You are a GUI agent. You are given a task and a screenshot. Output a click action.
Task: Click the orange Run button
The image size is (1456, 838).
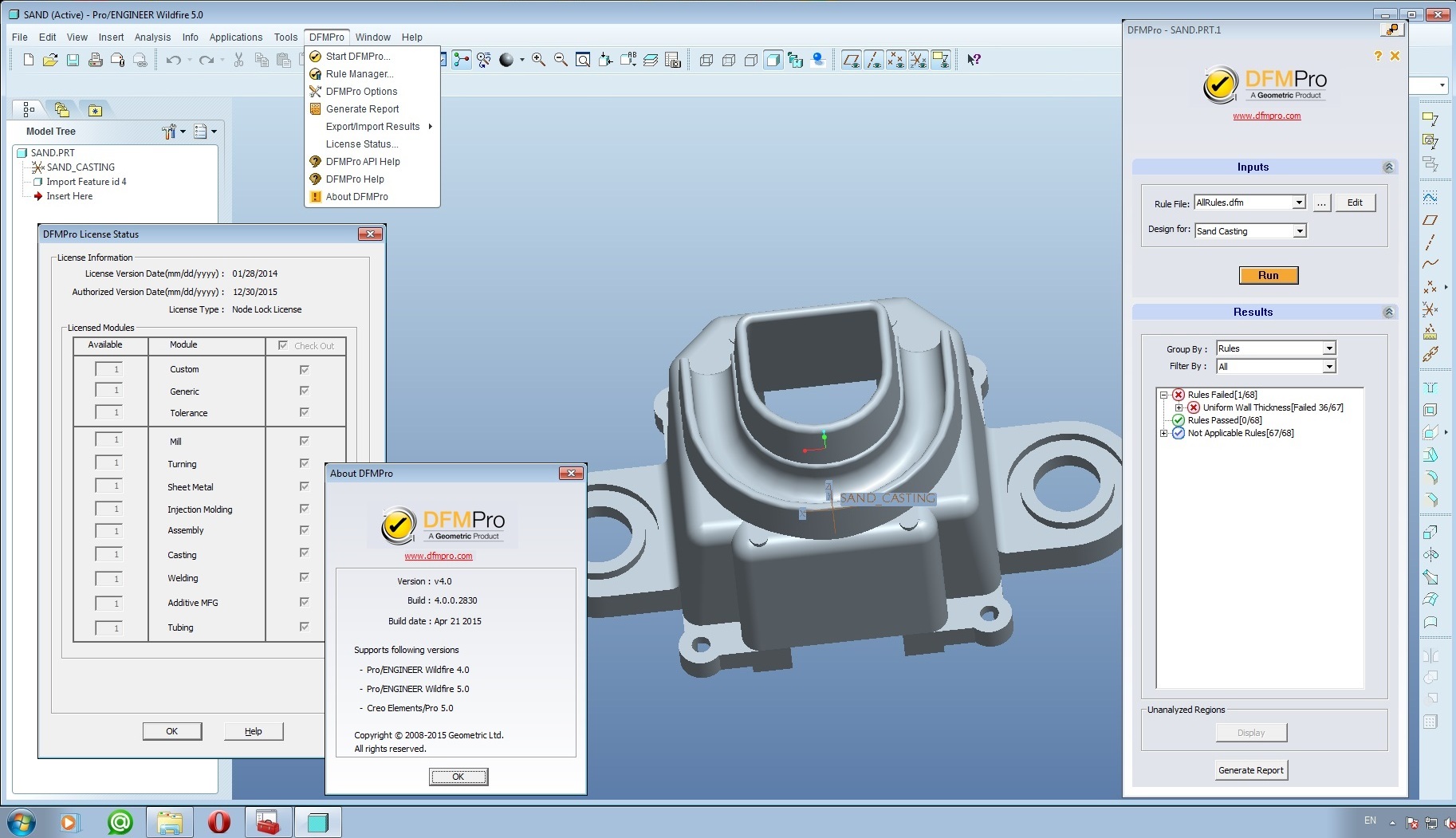click(x=1269, y=275)
